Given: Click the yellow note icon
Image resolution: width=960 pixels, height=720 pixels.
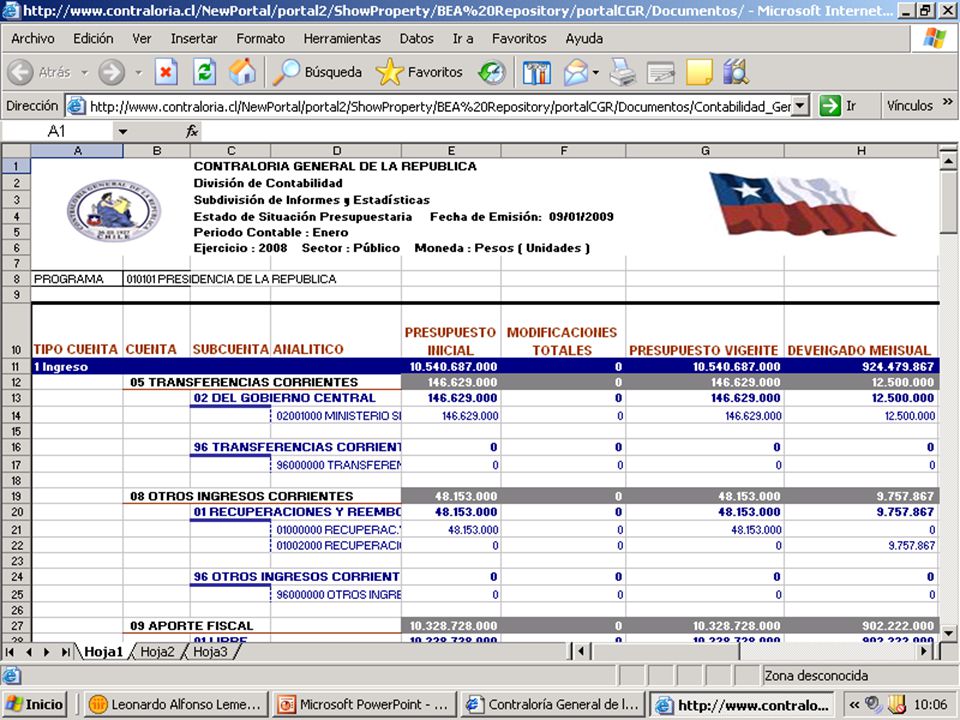Looking at the screenshot, I should click(x=699, y=72).
